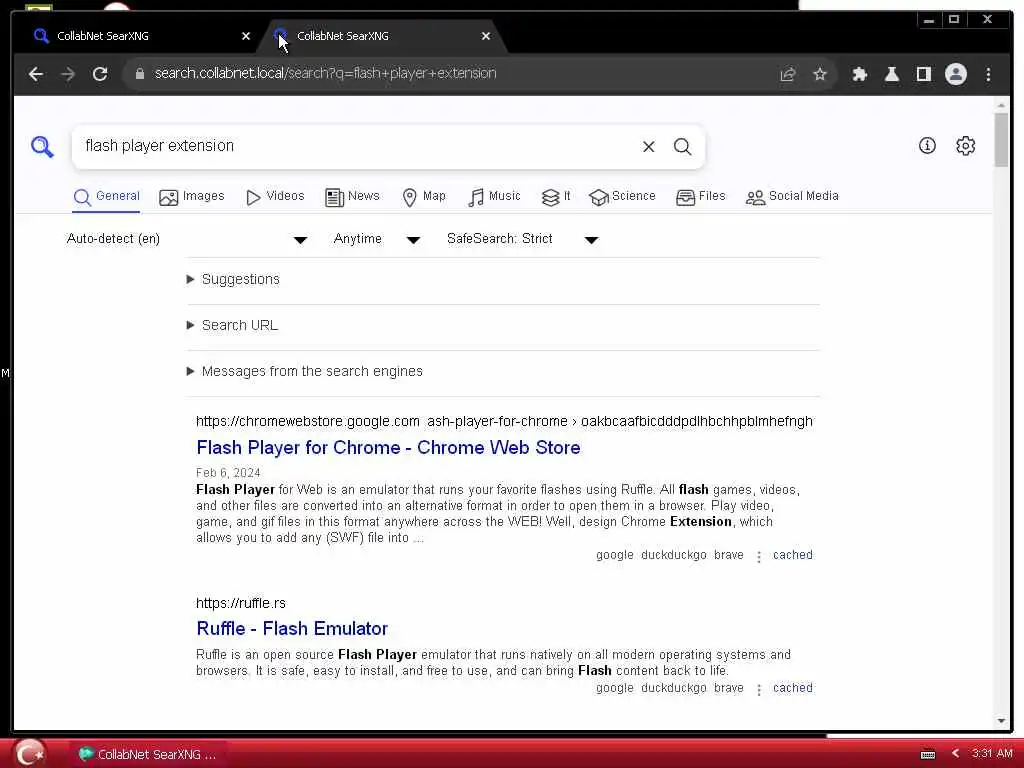Click the https://ruffle.rs URL
Viewport: 1024px width, 768px height.
[x=240, y=603]
